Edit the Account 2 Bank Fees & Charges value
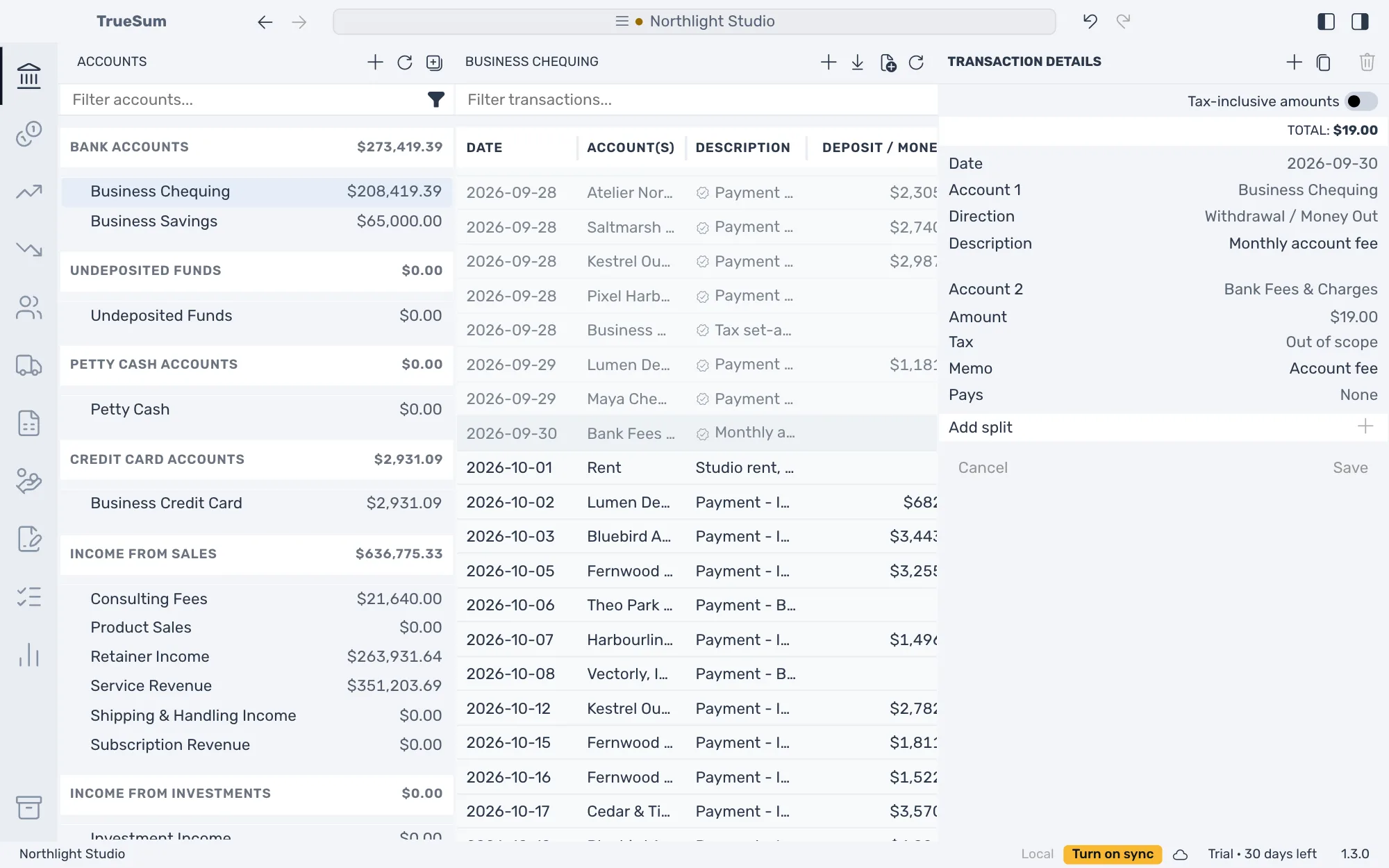This screenshot has width=1389, height=868. click(x=1300, y=290)
